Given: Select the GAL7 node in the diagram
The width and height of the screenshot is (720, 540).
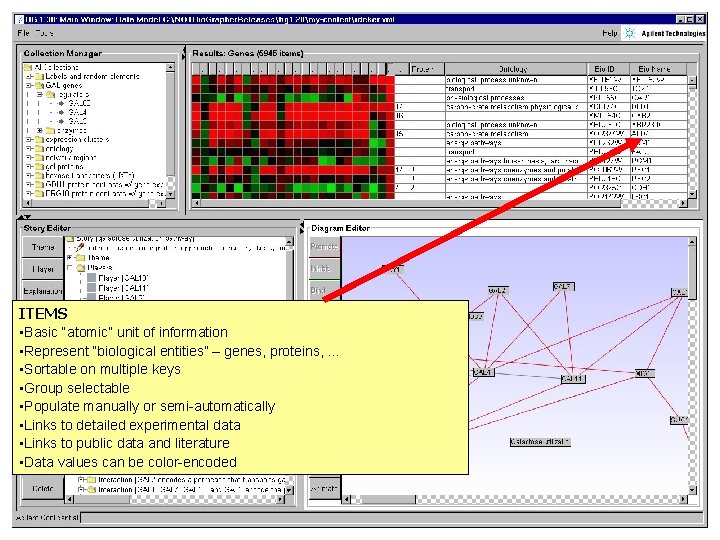Looking at the screenshot, I should [563, 287].
